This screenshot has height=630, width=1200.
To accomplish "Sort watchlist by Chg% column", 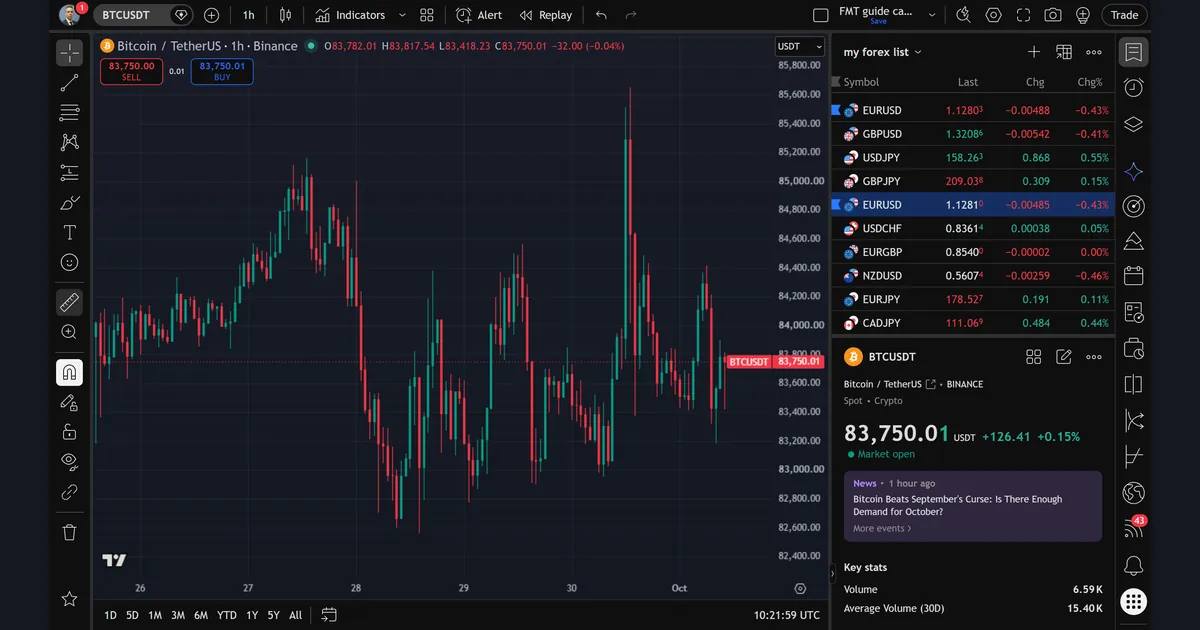I will click(1089, 82).
